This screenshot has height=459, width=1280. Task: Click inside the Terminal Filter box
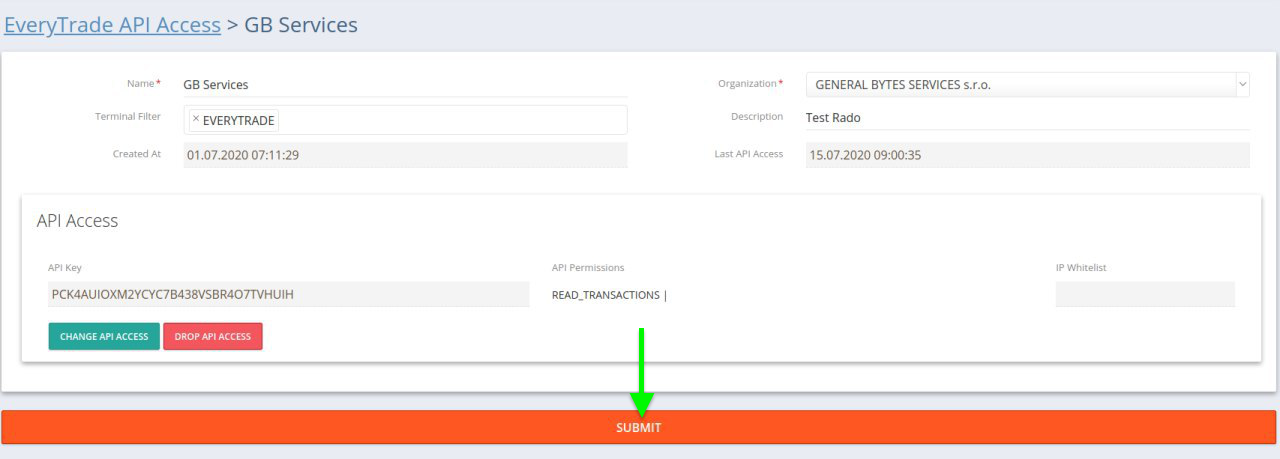click(x=405, y=120)
